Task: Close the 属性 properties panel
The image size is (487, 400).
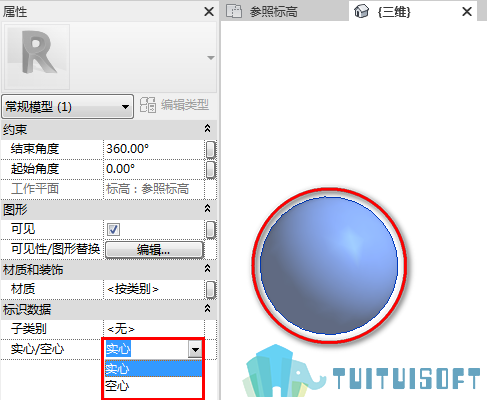Action: point(209,12)
